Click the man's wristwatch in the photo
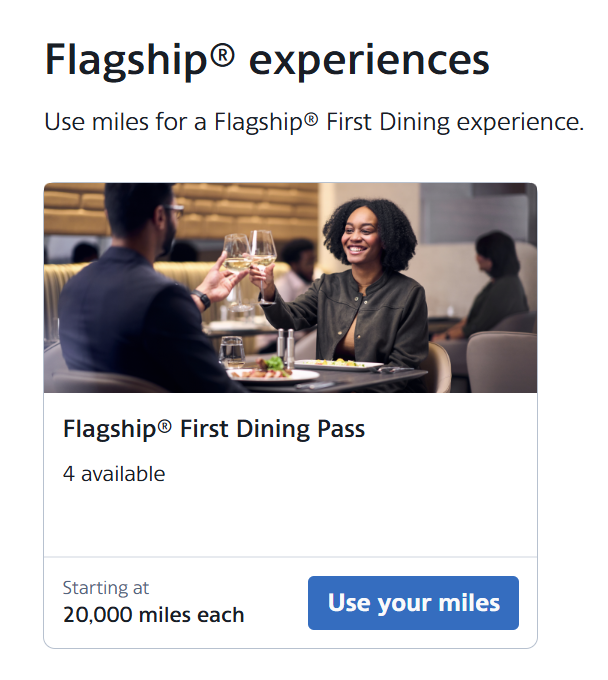The width and height of the screenshot is (608, 680). pos(202,299)
